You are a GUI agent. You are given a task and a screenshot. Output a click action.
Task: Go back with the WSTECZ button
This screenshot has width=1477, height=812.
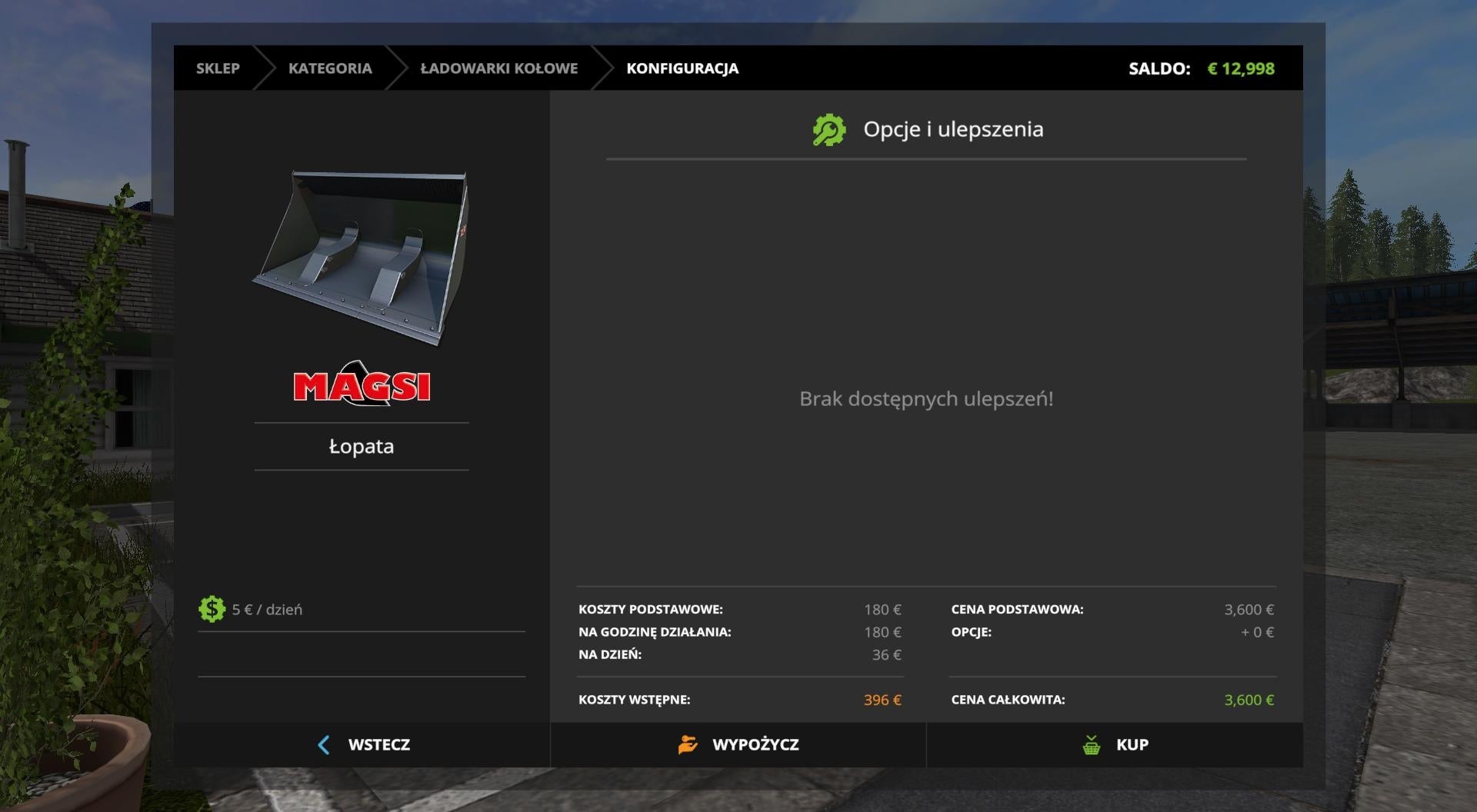[362, 744]
